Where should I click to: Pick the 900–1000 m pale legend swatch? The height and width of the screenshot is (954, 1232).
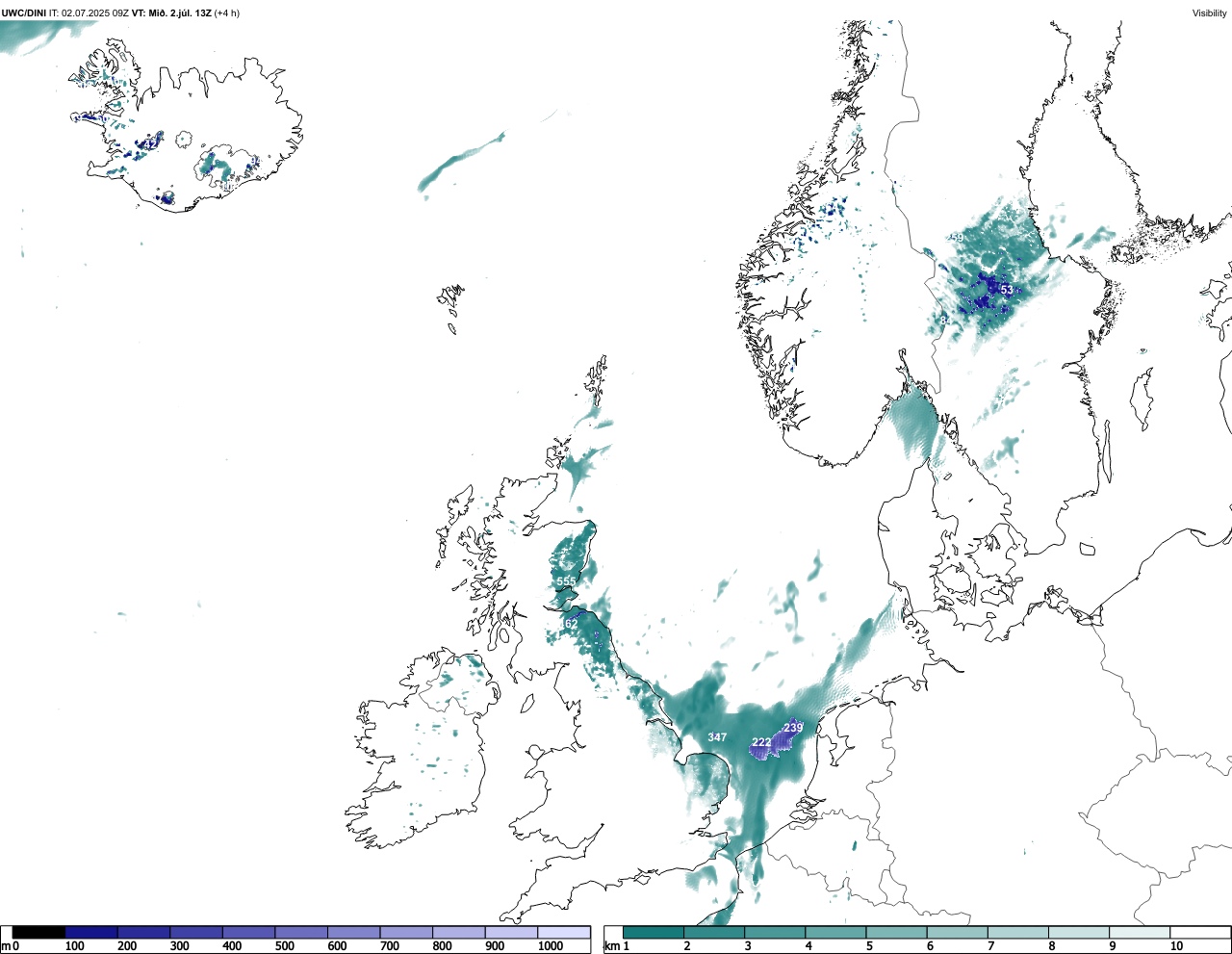511,932
